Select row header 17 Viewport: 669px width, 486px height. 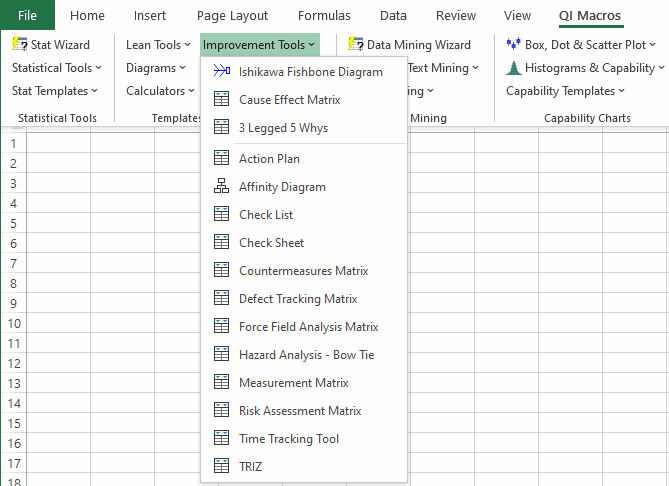tap(14, 463)
